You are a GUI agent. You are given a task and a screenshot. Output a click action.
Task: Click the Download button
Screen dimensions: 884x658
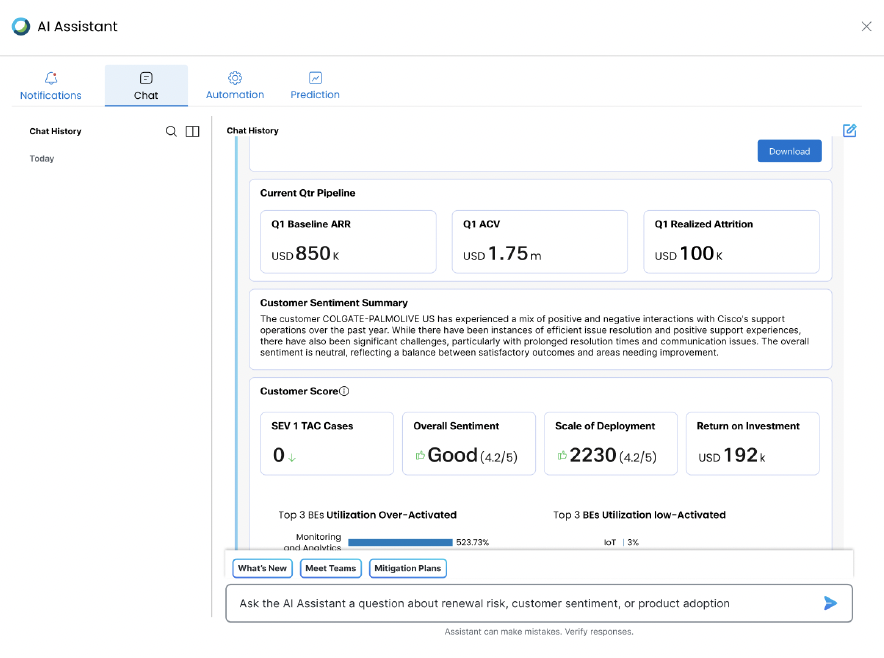pyautogui.click(x=789, y=151)
